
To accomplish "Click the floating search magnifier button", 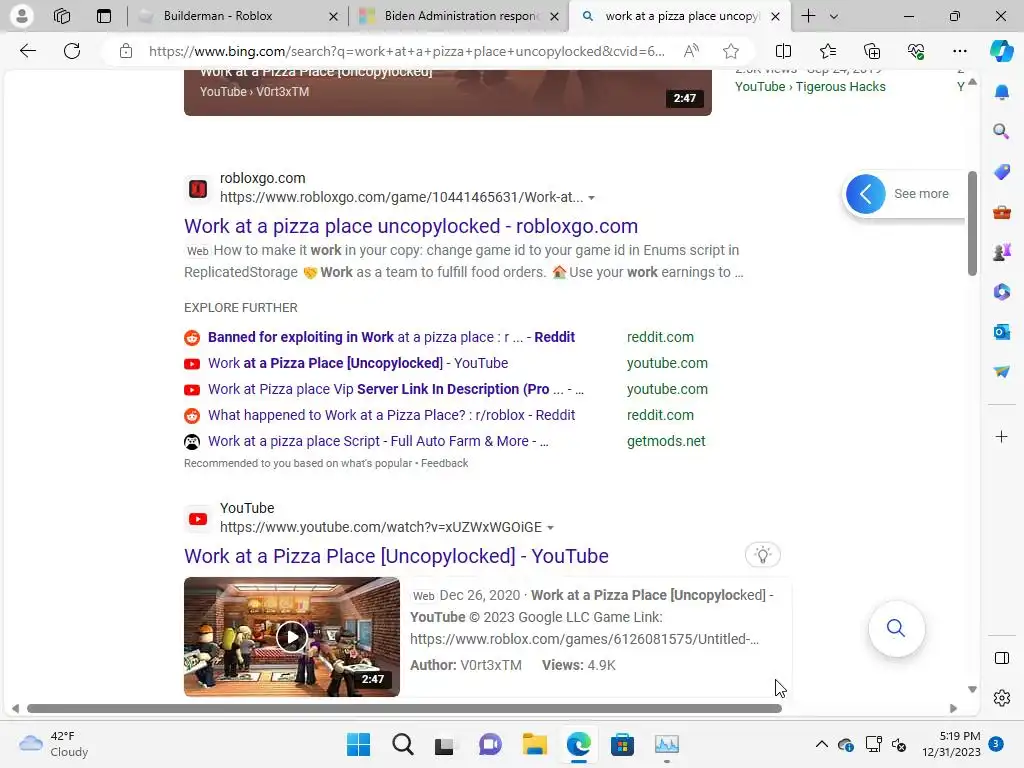I will point(896,628).
